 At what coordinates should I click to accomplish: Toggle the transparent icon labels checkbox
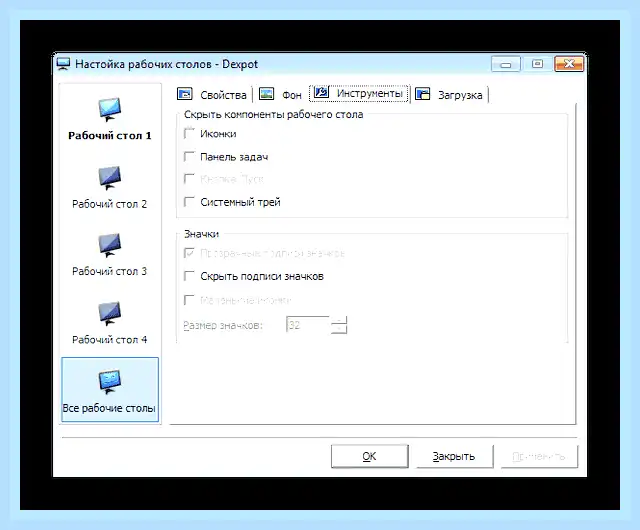tap(189, 253)
